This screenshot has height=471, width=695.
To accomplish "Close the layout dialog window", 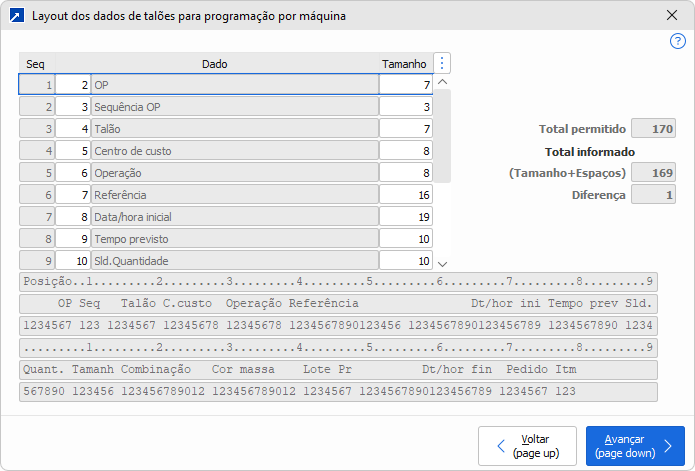I will (x=671, y=16).
